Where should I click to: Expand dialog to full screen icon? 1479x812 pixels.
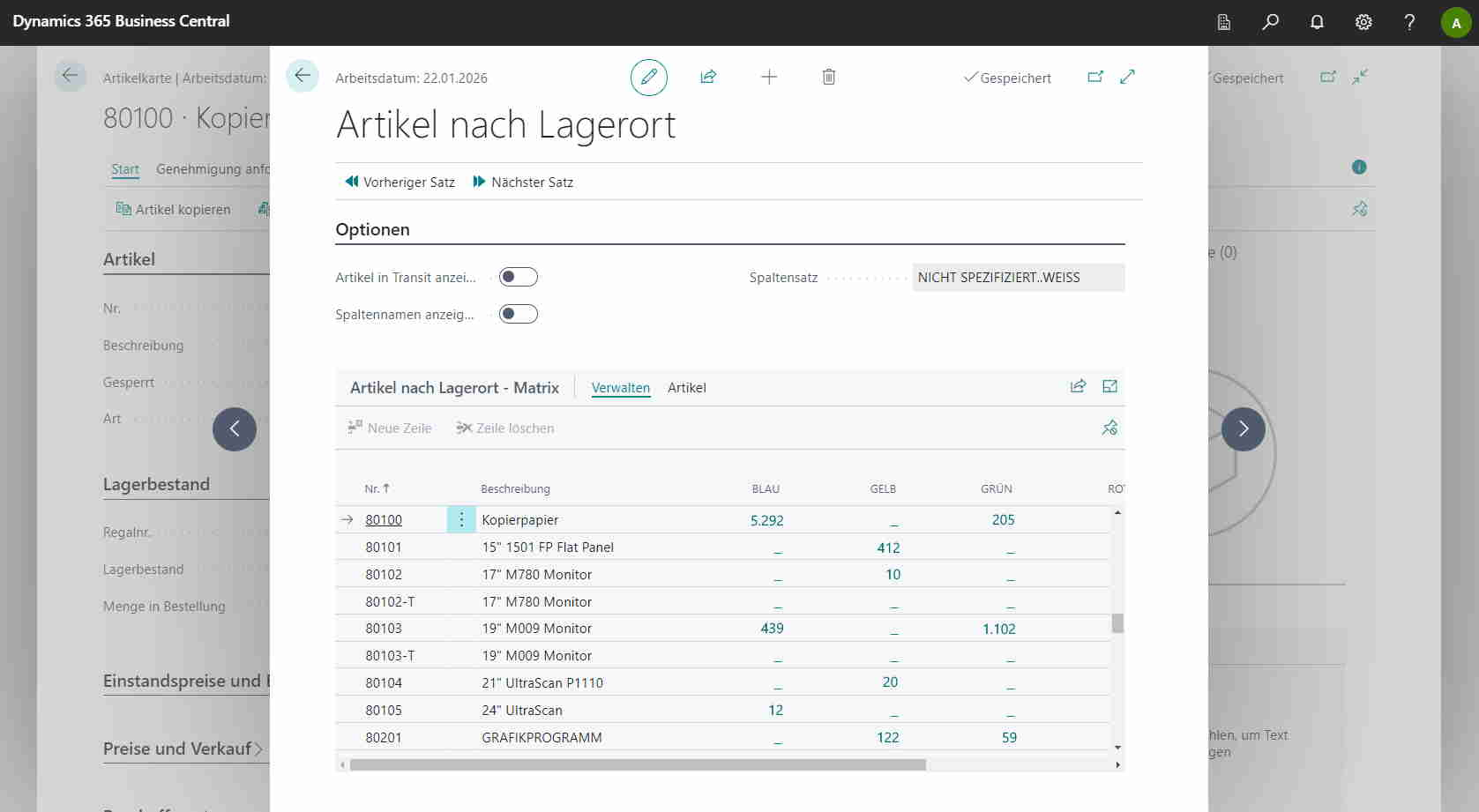(x=1127, y=78)
